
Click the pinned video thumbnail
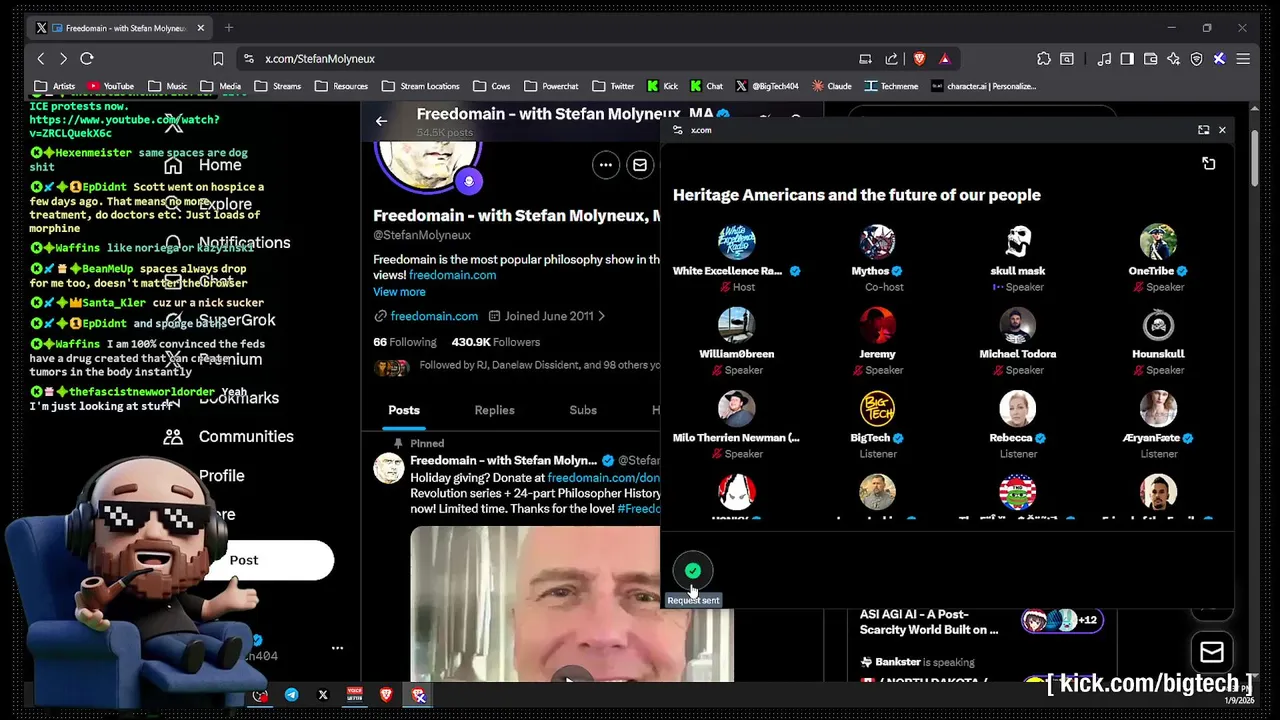tap(572, 604)
